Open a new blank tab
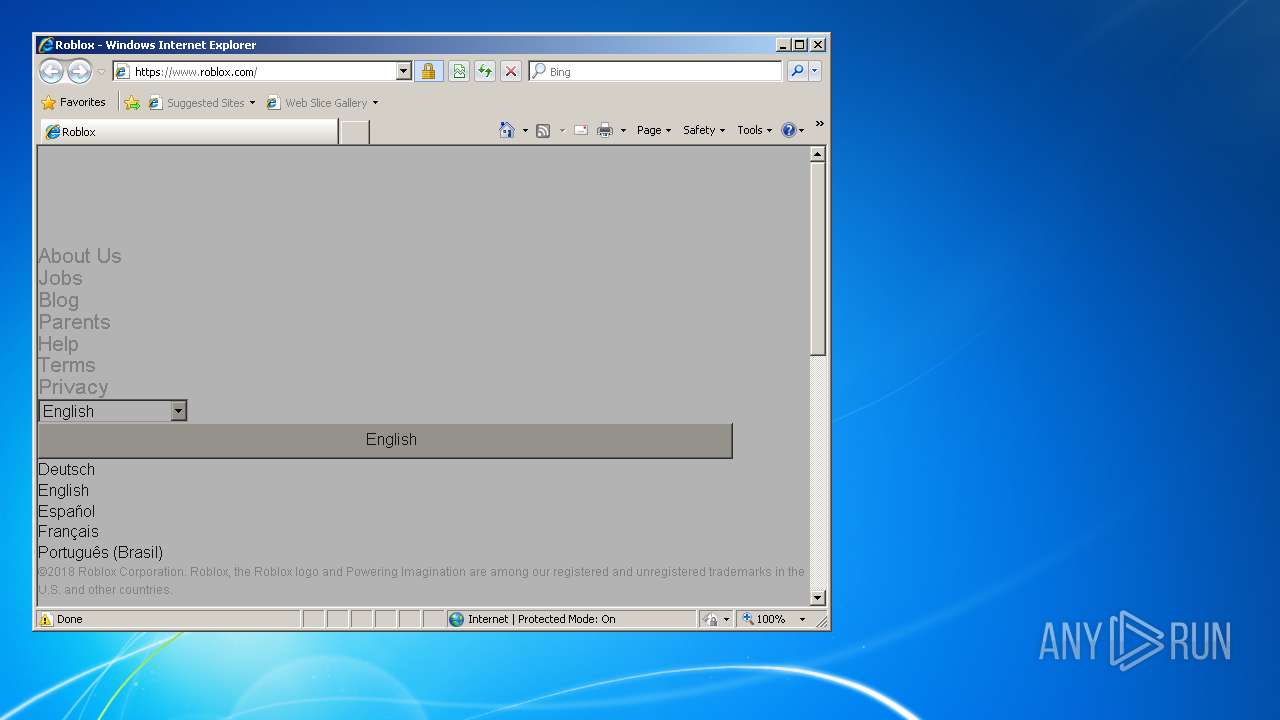1280x720 pixels. click(x=354, y=132)
